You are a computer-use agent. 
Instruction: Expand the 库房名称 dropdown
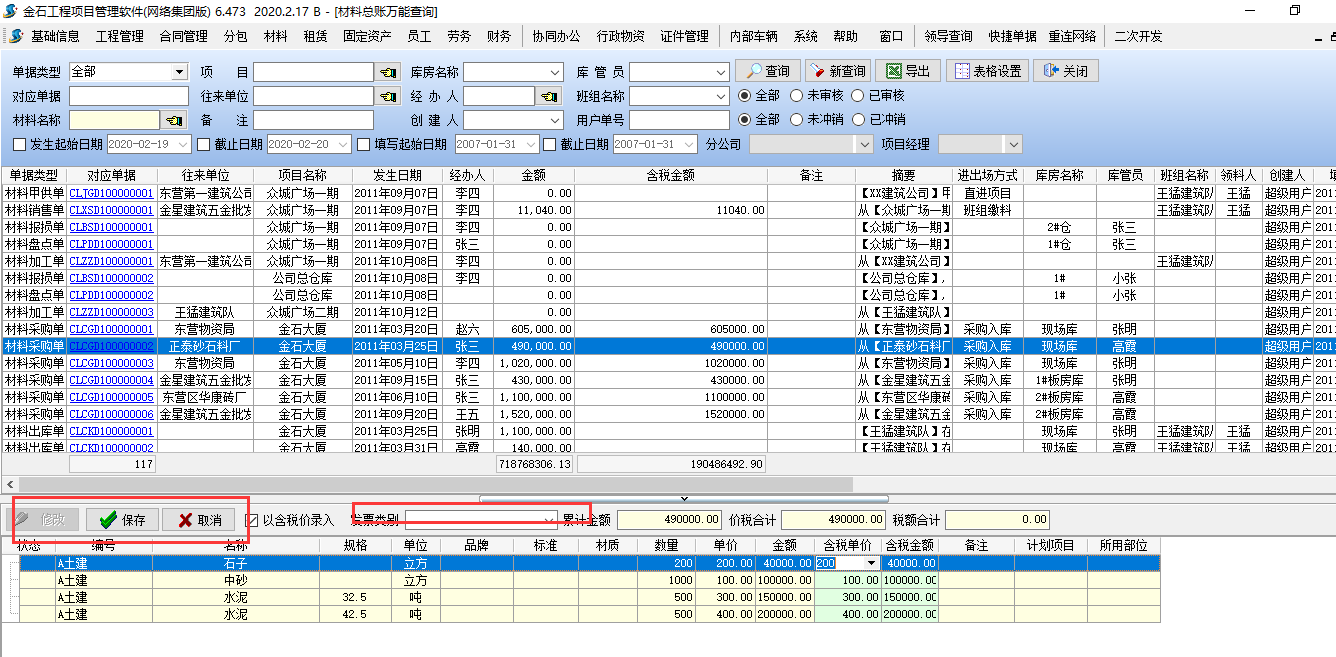pyautogui.click(x=555, y=72)
